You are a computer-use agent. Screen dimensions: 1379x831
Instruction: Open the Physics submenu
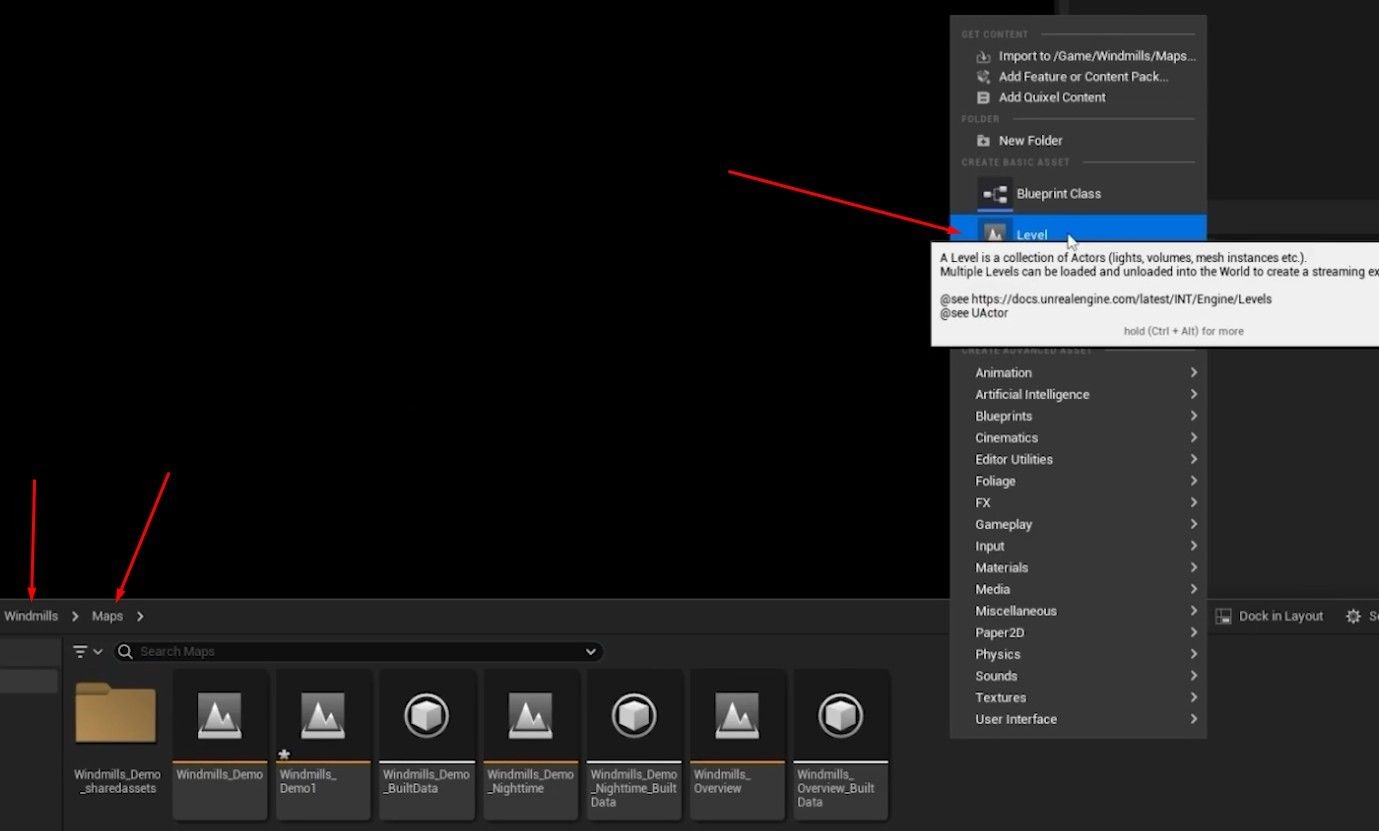coord(1078,655)
